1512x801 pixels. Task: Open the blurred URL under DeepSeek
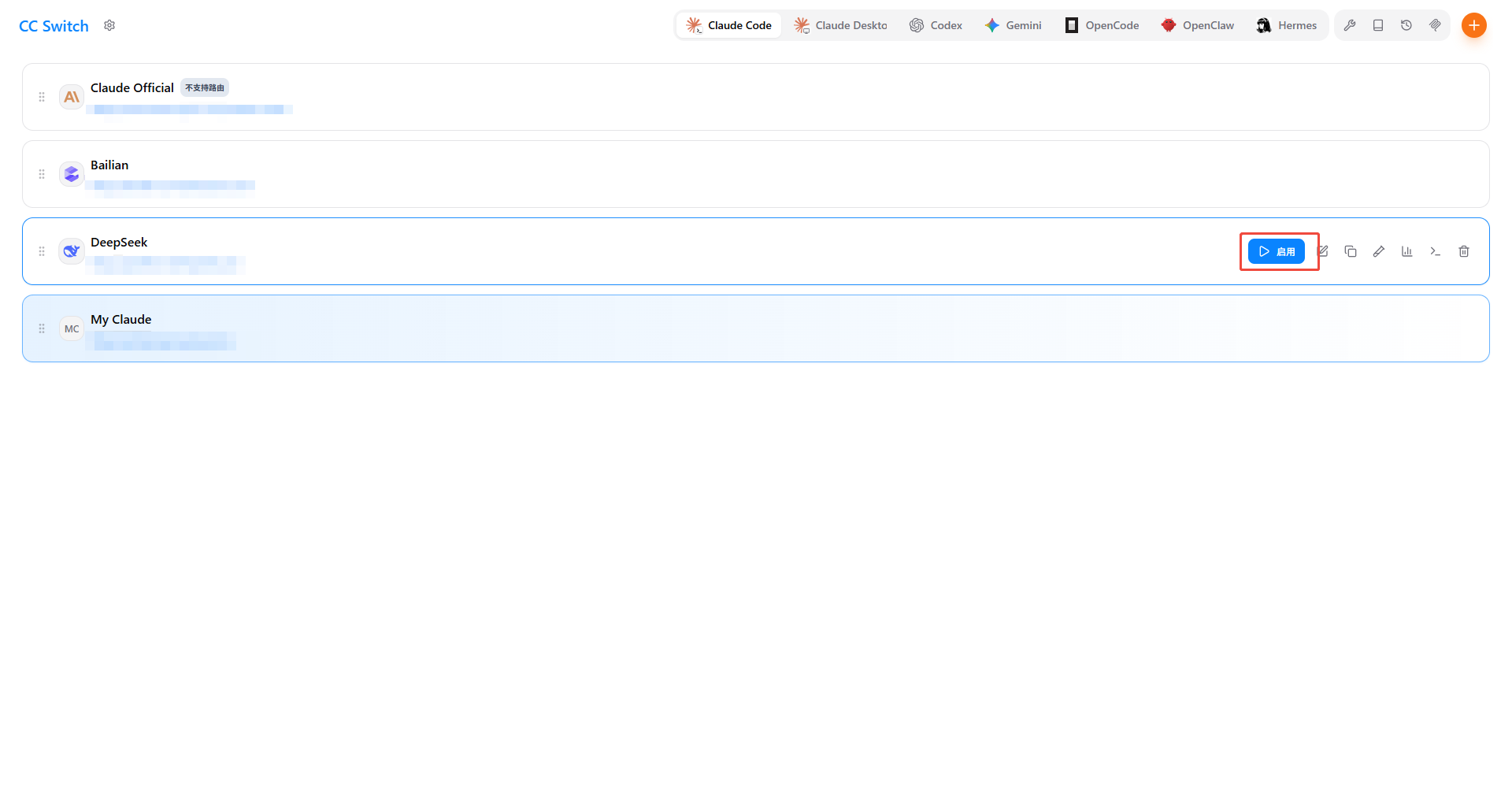pyautogui.click(x=166, y=263)
